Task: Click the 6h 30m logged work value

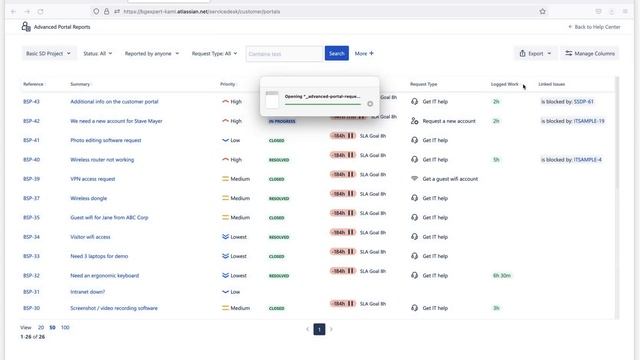Action: 502,276
